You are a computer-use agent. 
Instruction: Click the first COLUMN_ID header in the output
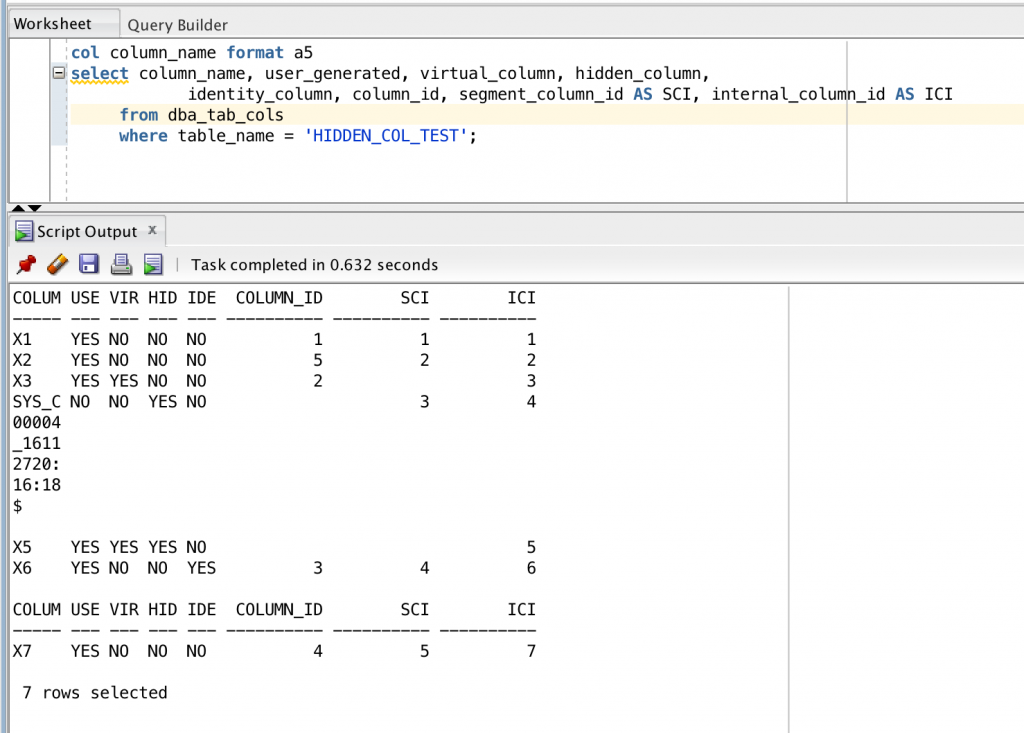[279, 298]
